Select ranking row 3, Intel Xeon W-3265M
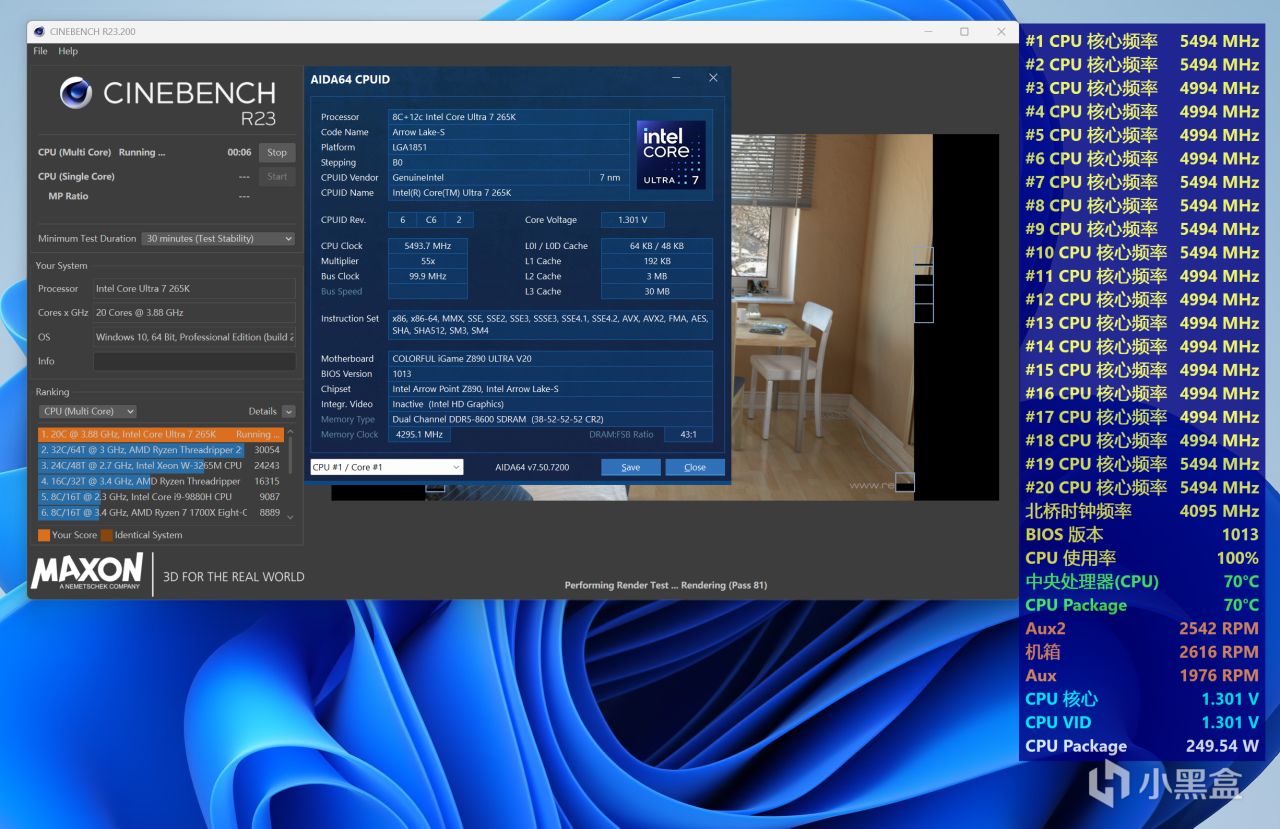1280x829 pixels. coord(161,466)
